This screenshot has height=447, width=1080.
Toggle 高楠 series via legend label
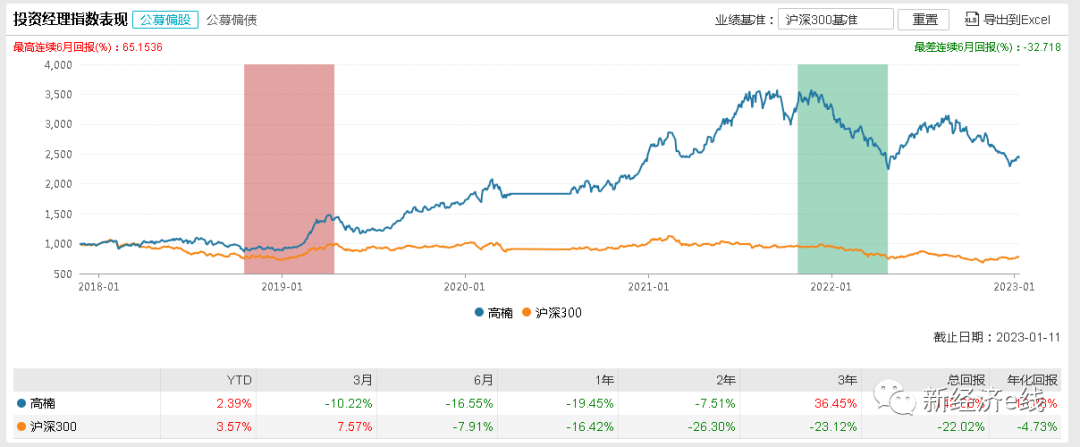[500, 313]
